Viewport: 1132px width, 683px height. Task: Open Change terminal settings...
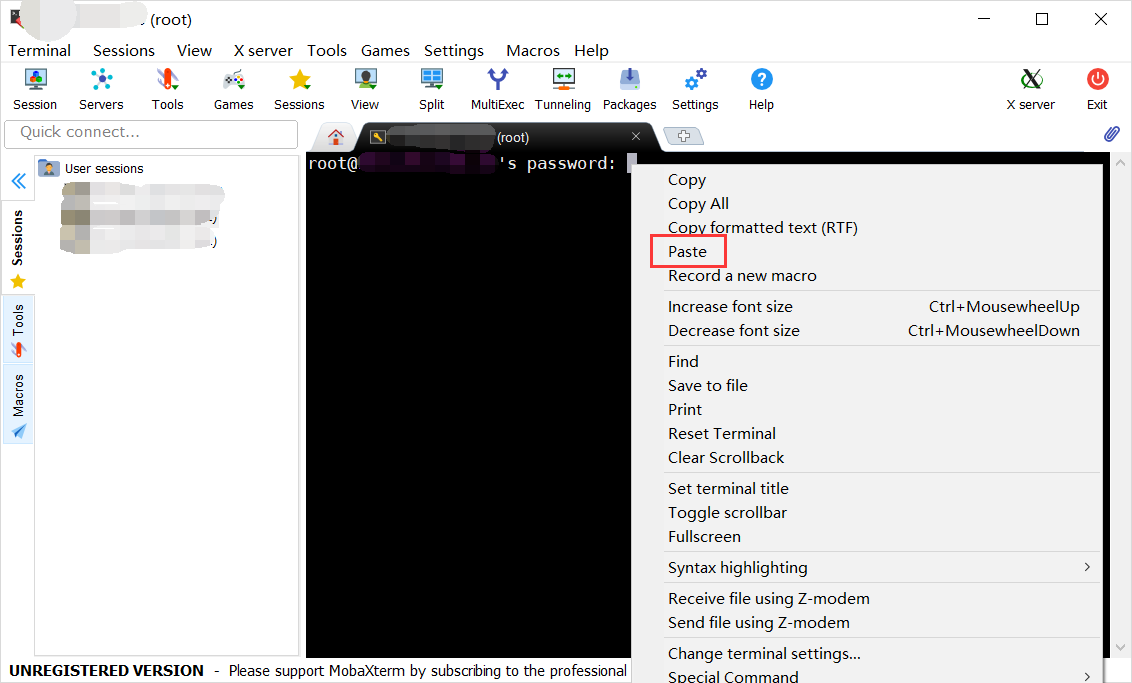882,653
